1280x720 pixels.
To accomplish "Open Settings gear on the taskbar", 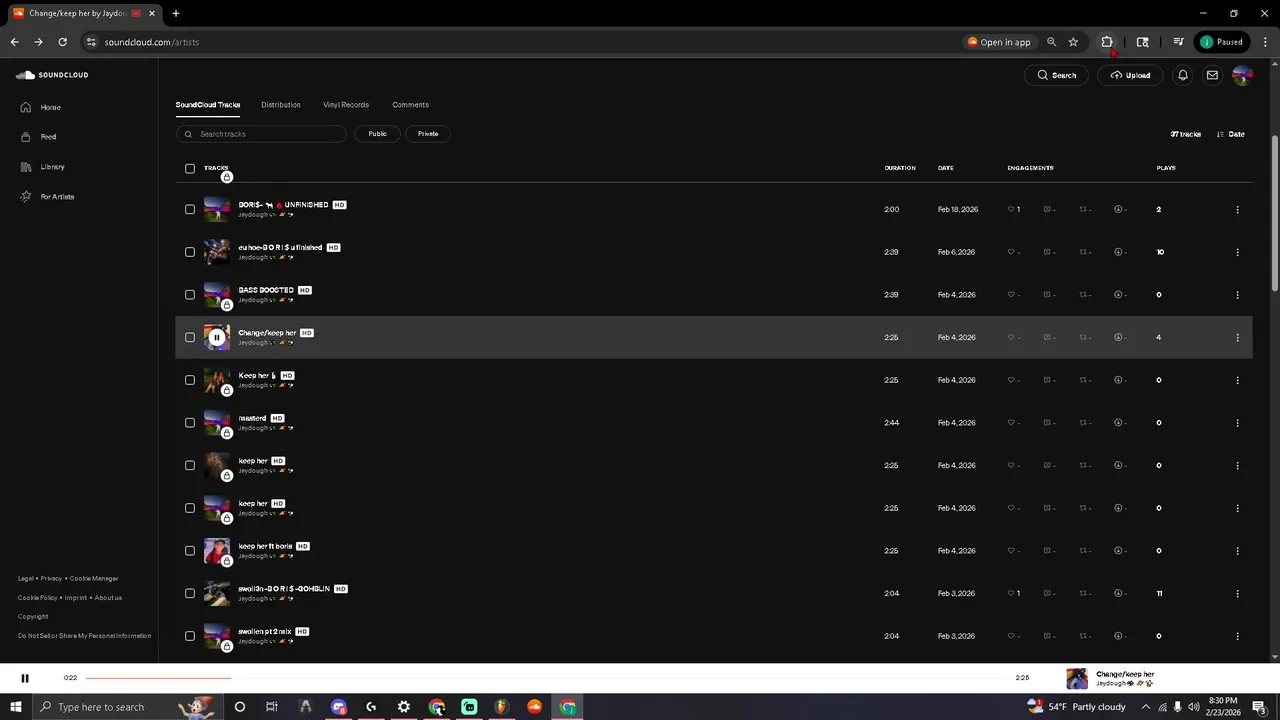I will pos(404,707).
